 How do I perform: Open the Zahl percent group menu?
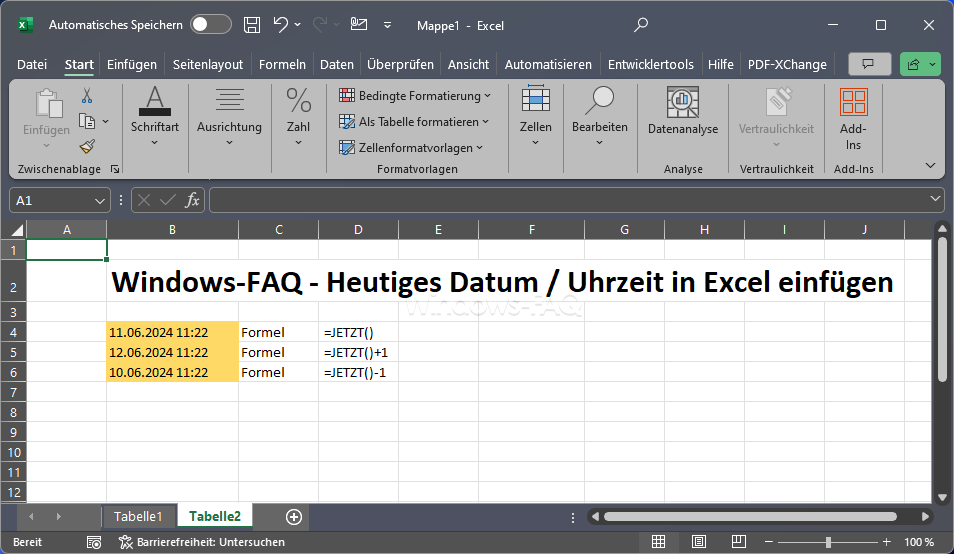click(x=298, y=117)
